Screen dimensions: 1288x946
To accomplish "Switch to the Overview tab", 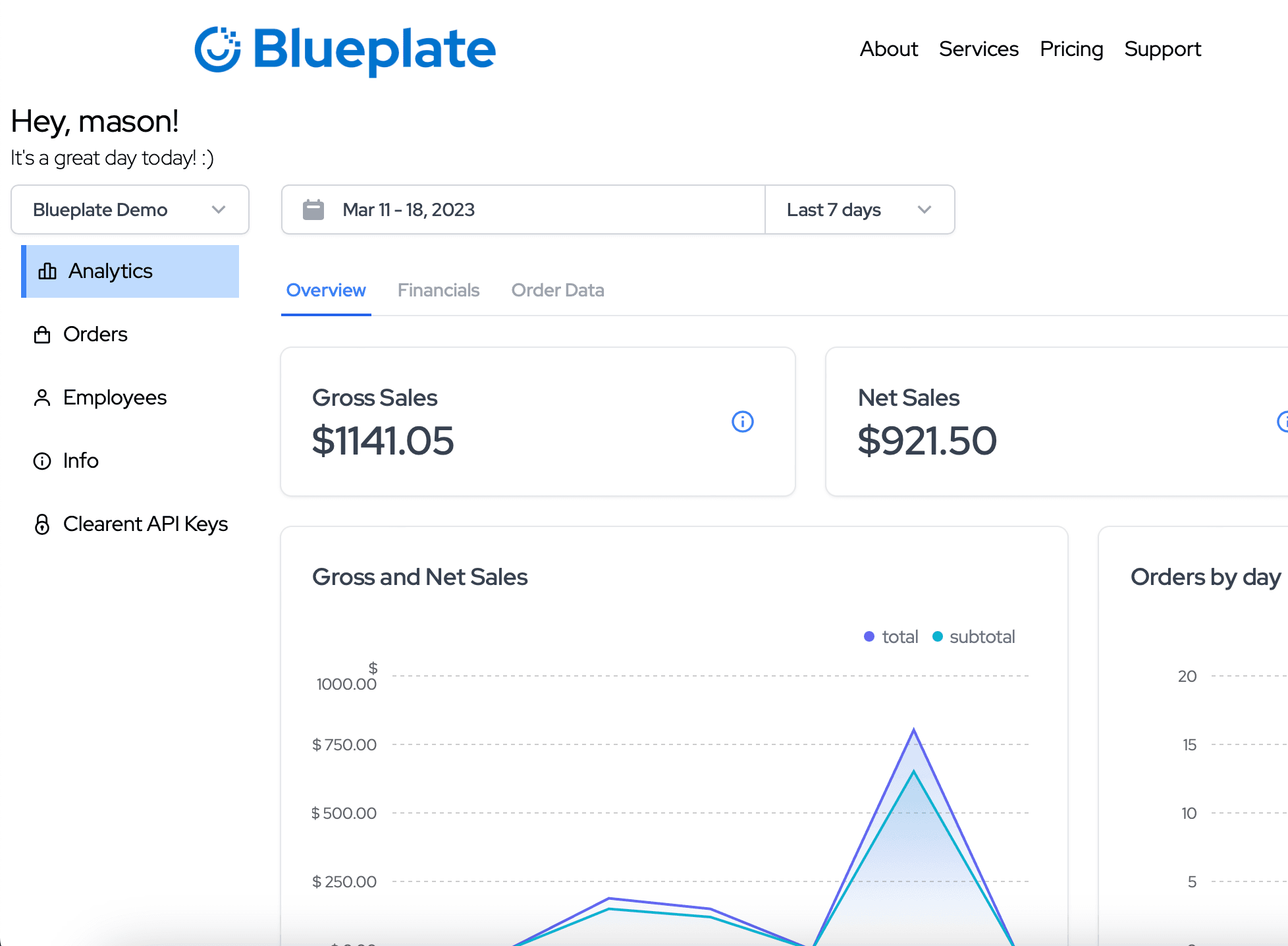I will pos(326,290).
